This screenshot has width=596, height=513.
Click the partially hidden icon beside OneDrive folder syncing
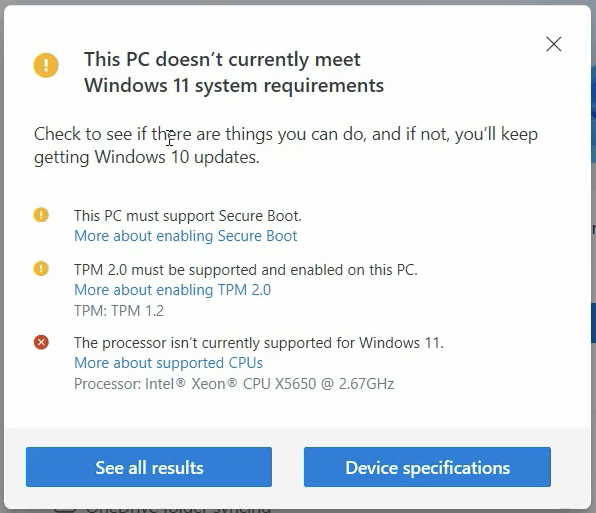(65, 510)
